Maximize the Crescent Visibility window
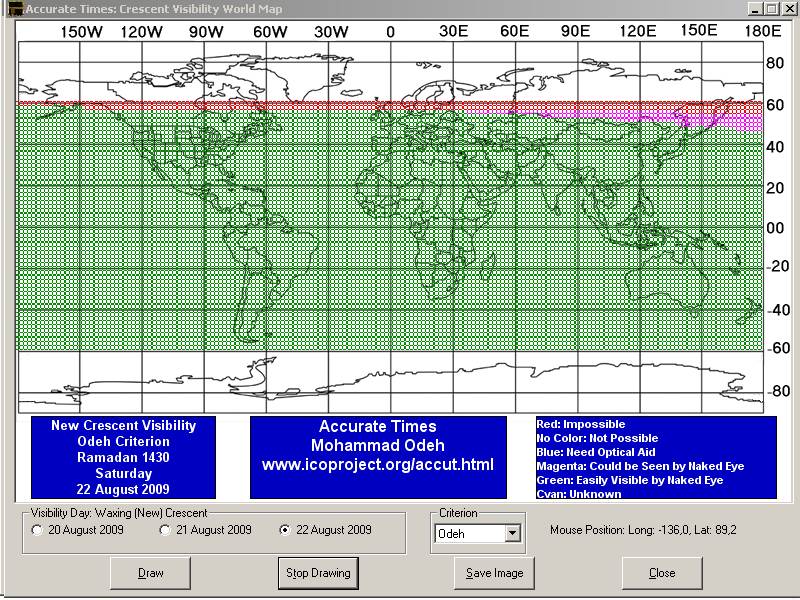 click(771, 9)
